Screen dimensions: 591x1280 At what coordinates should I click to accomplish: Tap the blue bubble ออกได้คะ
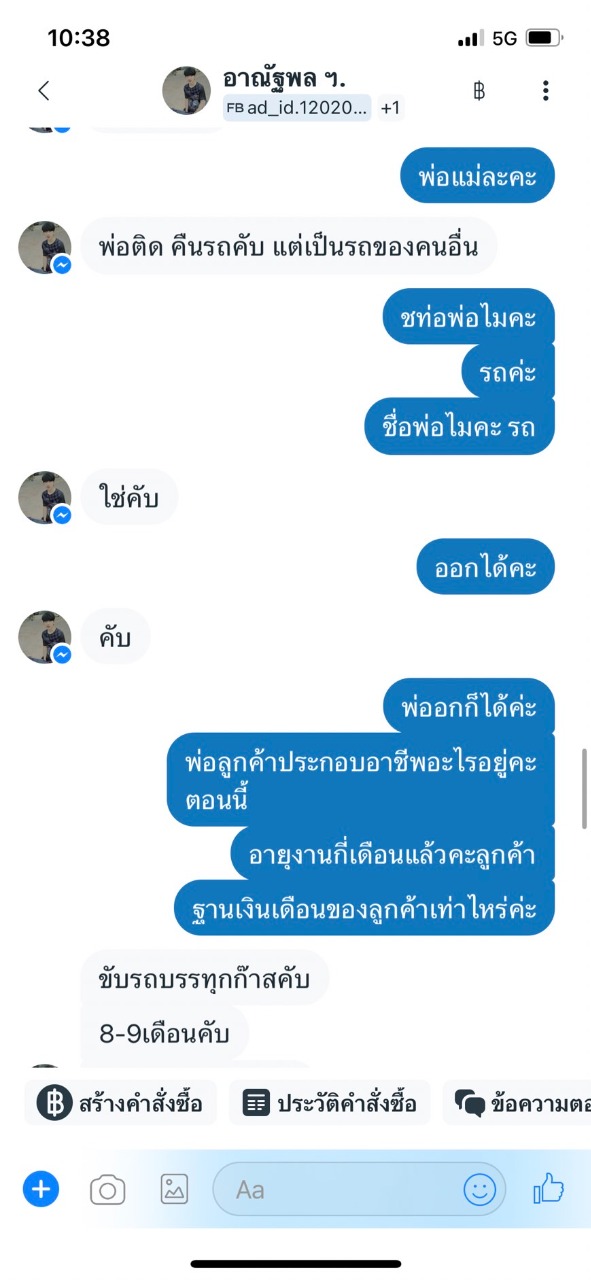pos(486,568)
